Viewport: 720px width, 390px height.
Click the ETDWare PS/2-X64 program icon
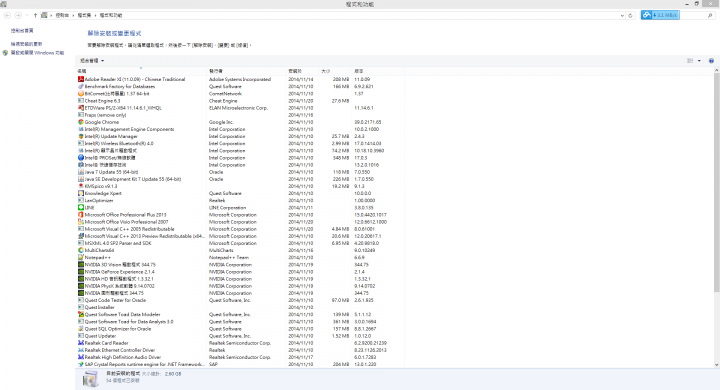pos(81,108)
